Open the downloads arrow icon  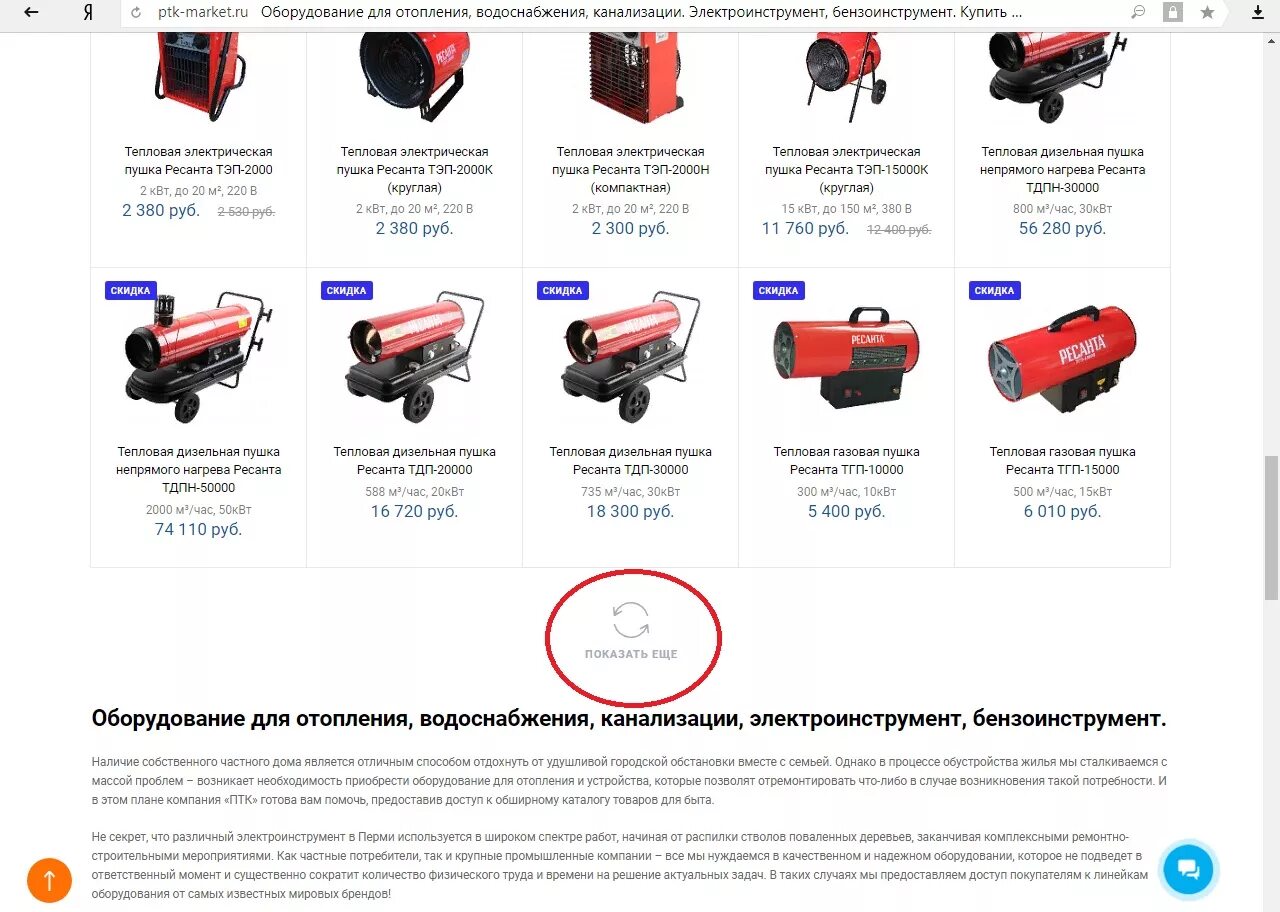[1258, 13]
